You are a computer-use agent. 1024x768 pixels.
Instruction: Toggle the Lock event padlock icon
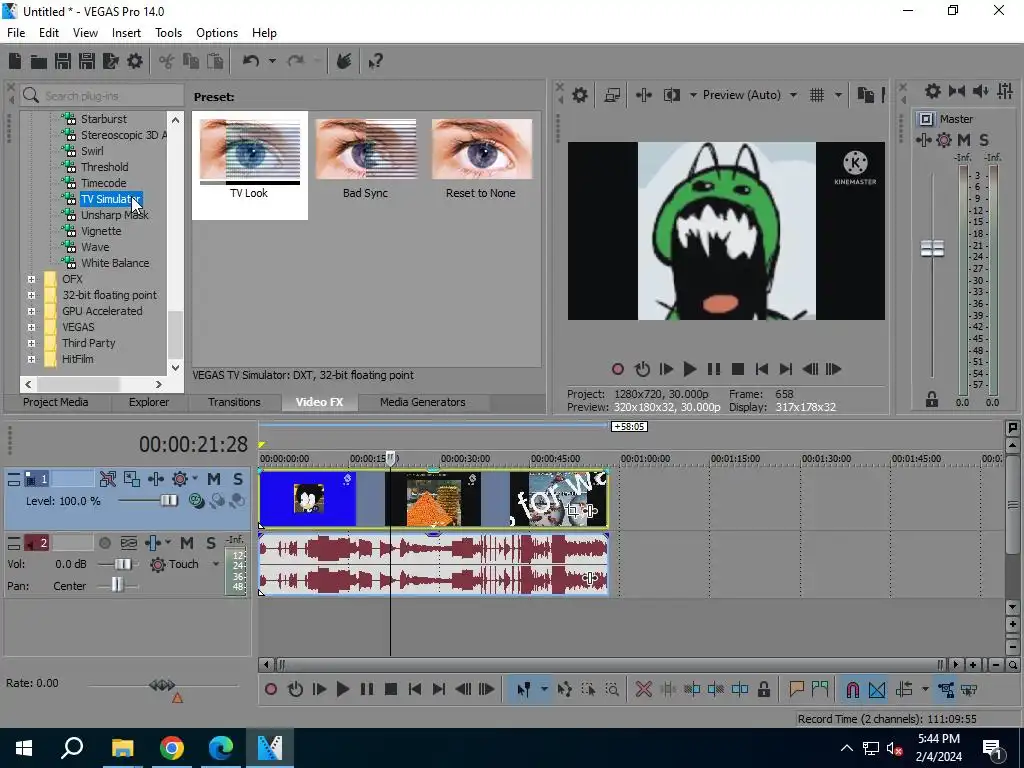click(763, 690)
